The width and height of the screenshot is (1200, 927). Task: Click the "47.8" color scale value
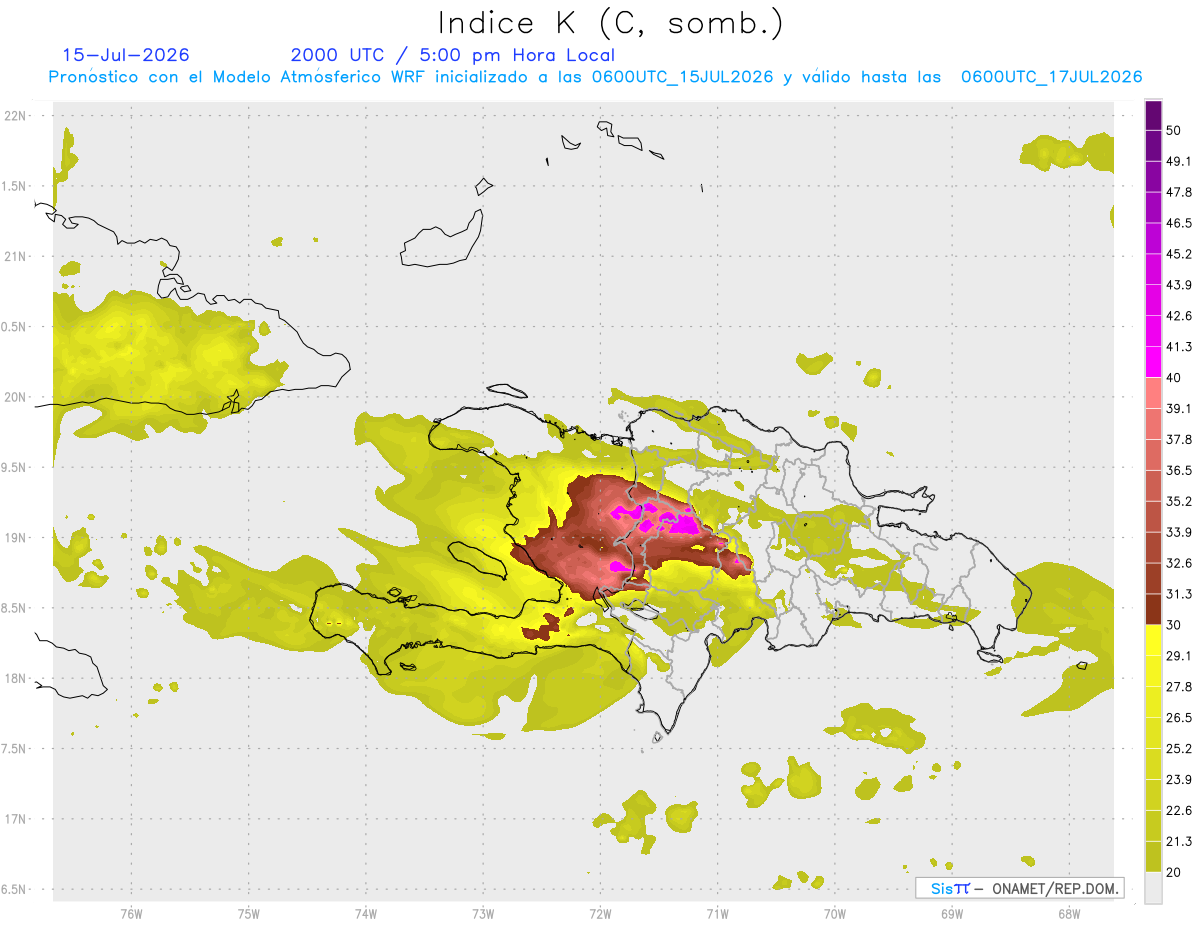point(1178,192)
